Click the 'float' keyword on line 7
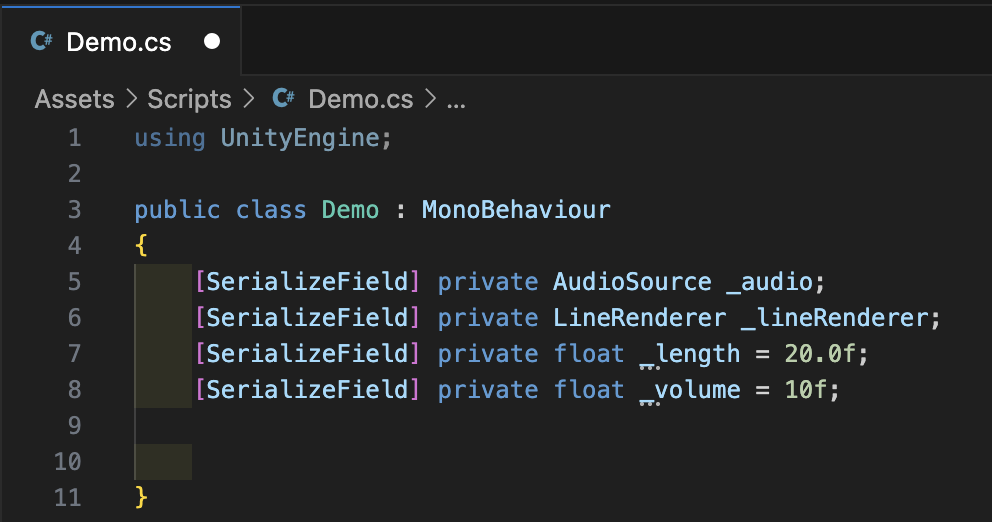This screenshot has height=522, width=992. (589, 354)
